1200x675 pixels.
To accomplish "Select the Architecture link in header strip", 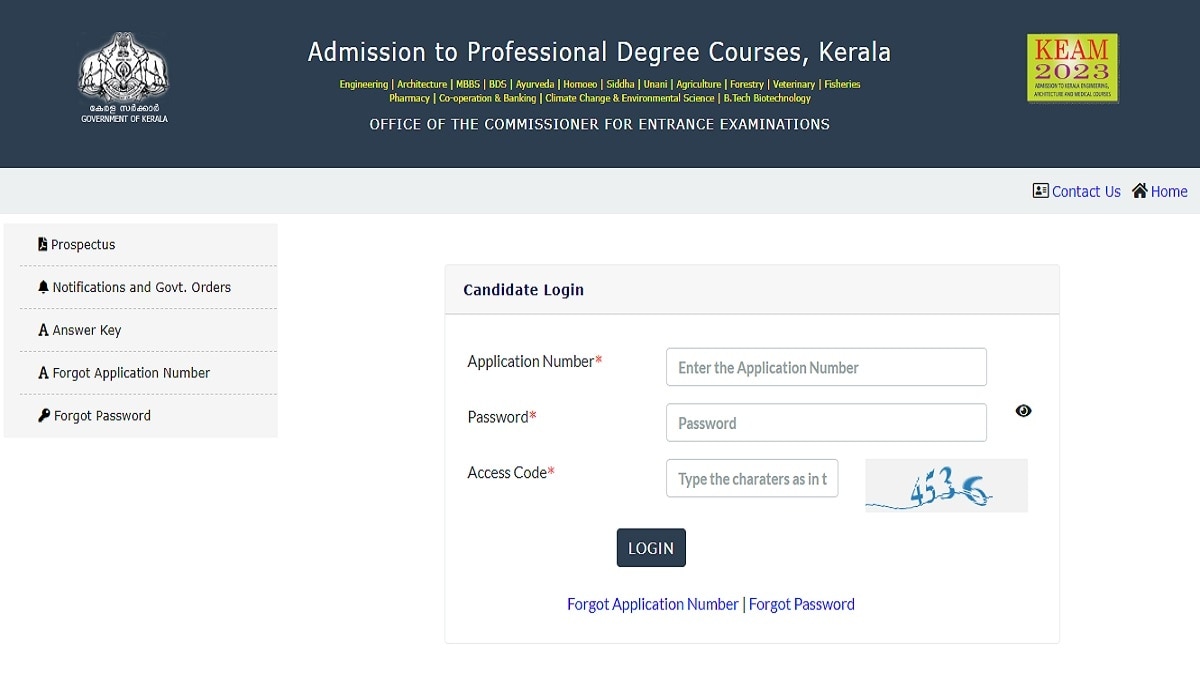I will click(421, 84).
